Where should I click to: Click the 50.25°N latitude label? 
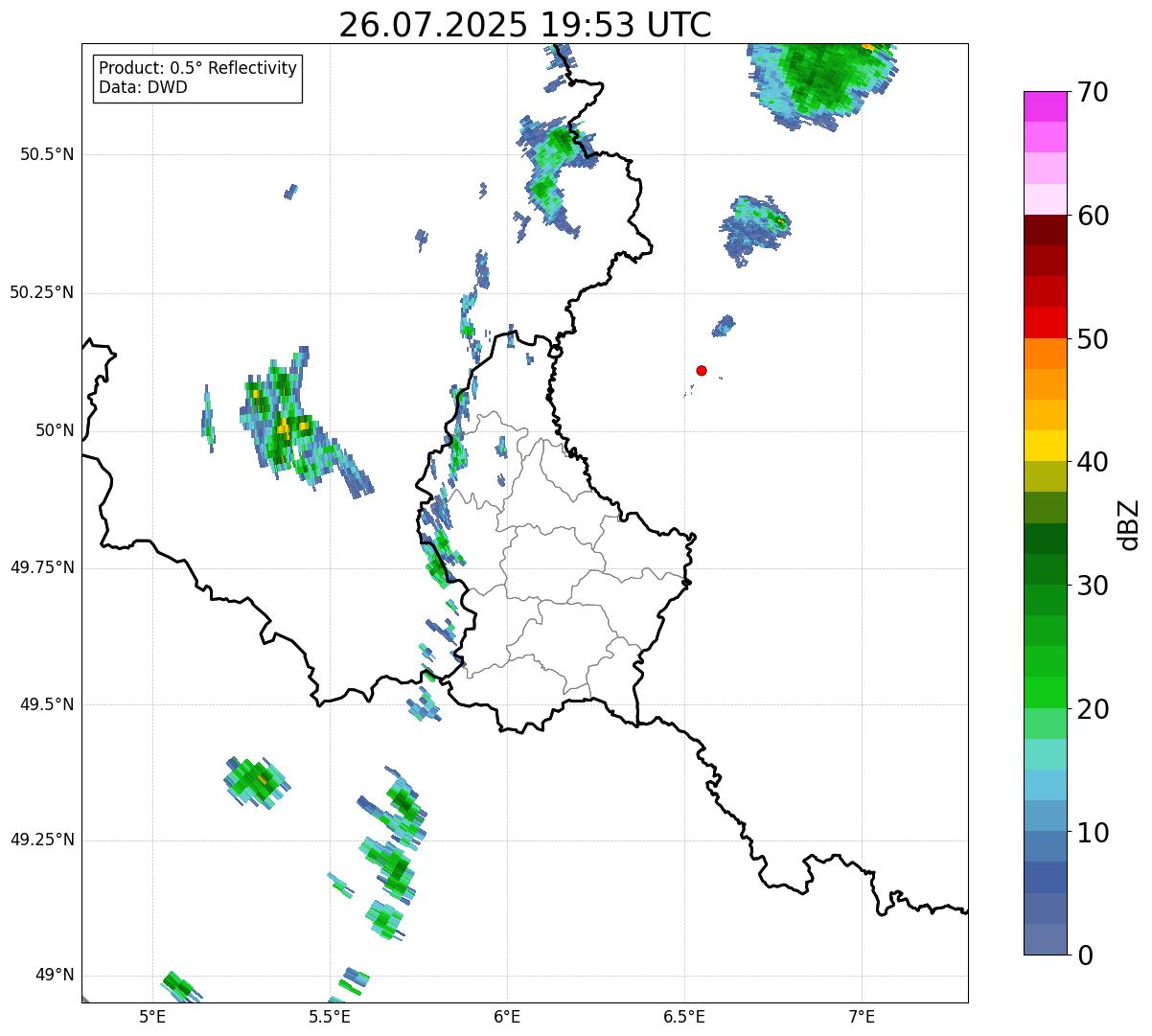tap(42, 292)
